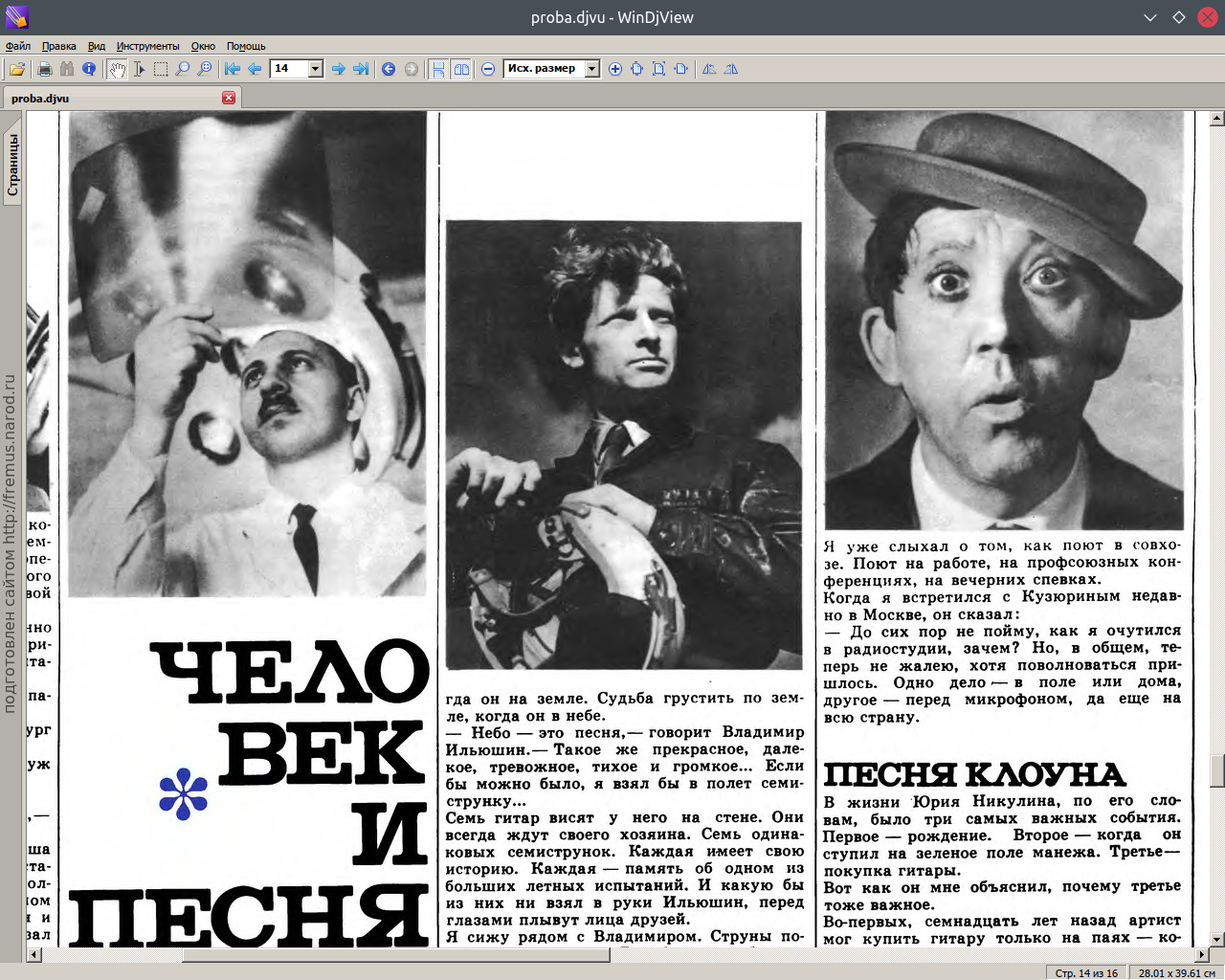Image resolution: width=1225 pixels, height=980 pixels.
Task: Click the Open file folder icon
Action: pyautogui.click(x=17, y=69)
